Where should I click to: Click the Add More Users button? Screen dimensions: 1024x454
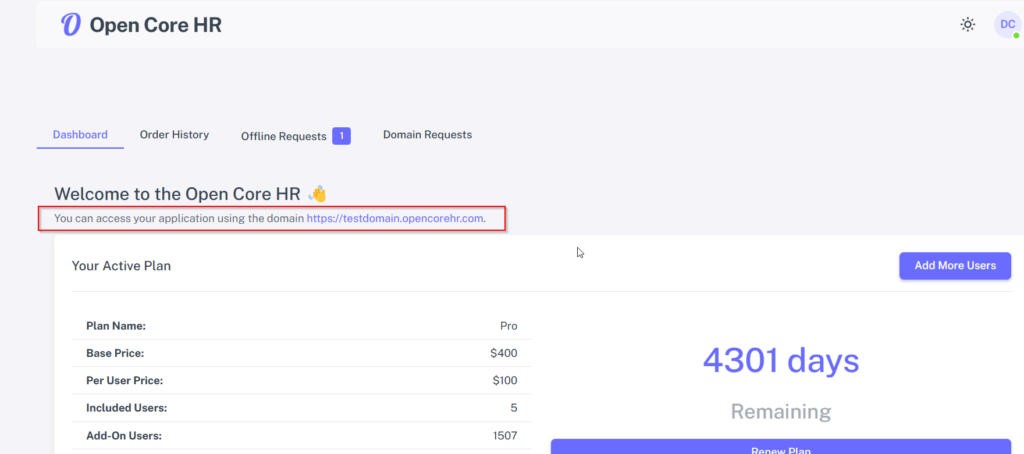coord(955,266)
